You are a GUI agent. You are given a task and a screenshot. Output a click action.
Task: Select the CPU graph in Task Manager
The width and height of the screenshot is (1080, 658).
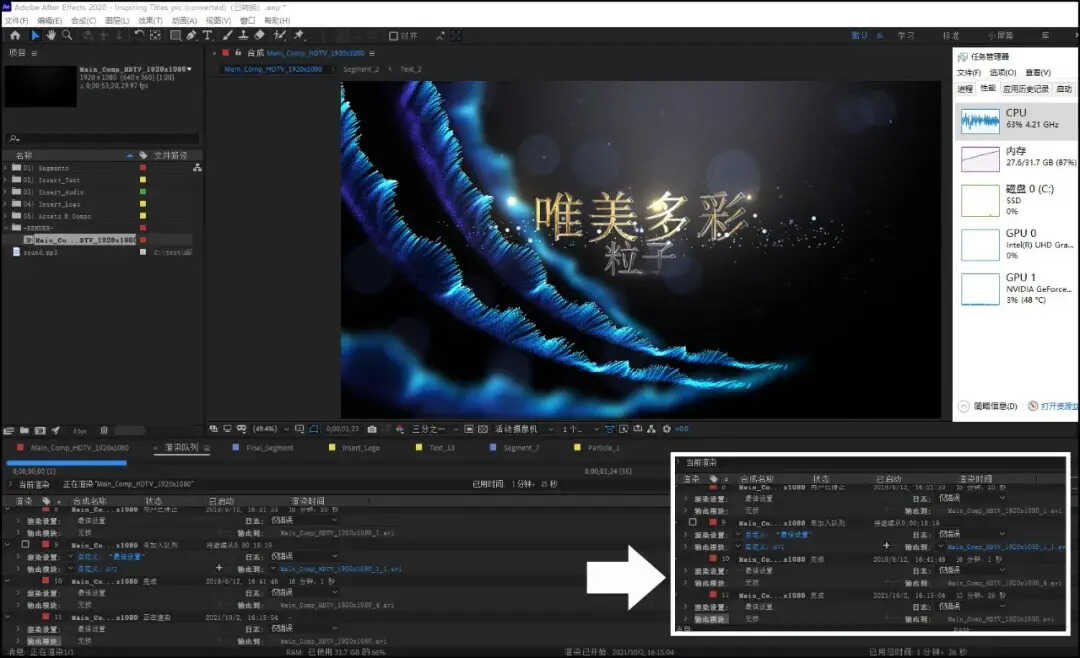coord(979,121)
